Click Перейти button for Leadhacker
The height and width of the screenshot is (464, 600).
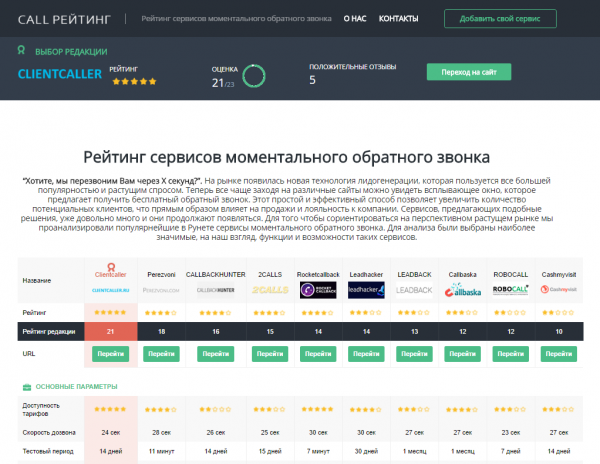(x=366, y=354)
